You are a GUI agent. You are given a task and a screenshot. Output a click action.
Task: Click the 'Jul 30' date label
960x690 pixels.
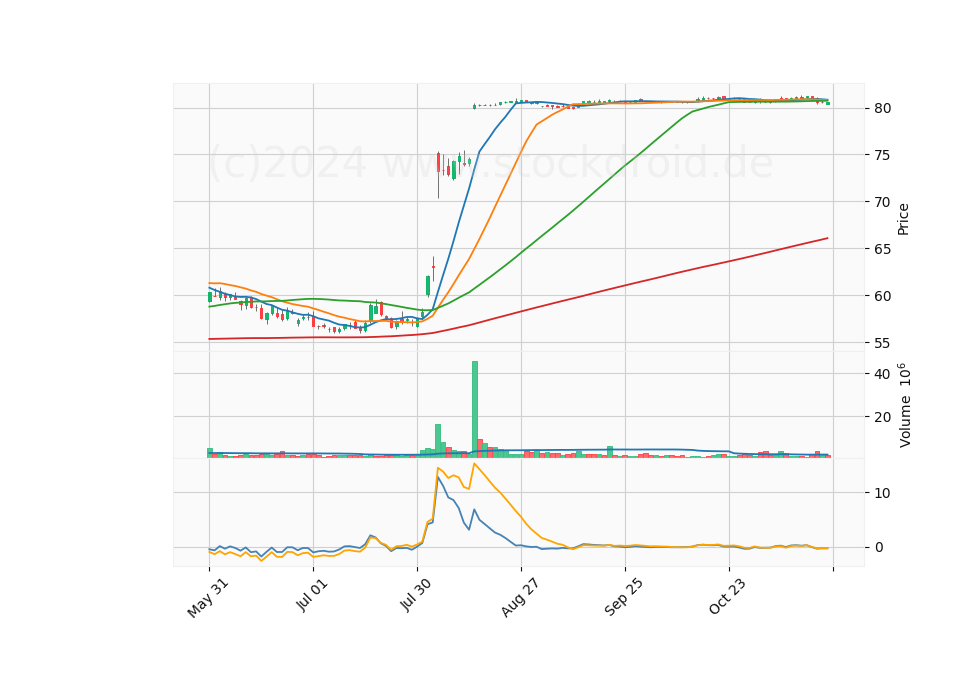point(415,594)
